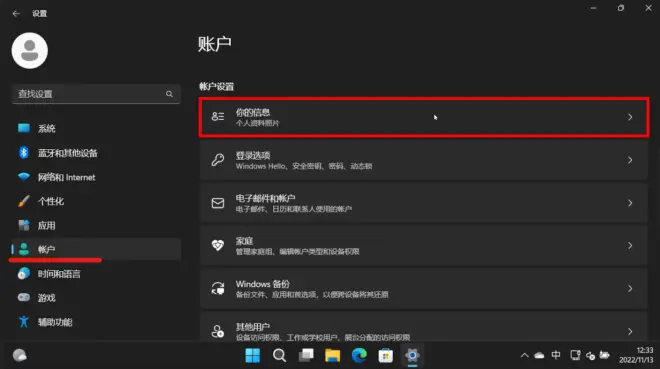
Task: Switch input method via the 中 indicator
Action: (x=556, y=356)
